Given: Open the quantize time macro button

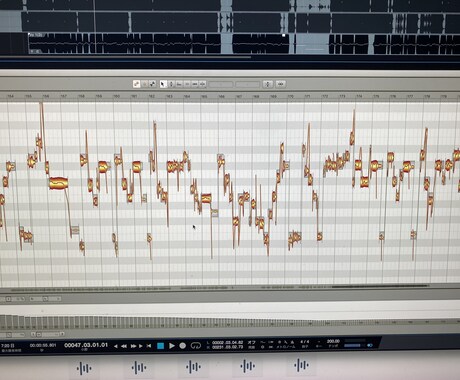Looking at the screenshot, I should (281, 84).
